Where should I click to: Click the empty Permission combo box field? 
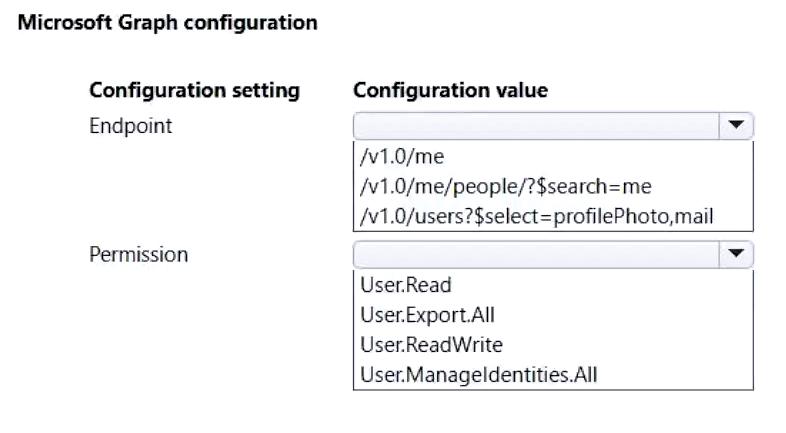pyautogui.click(x=536, y=254)
